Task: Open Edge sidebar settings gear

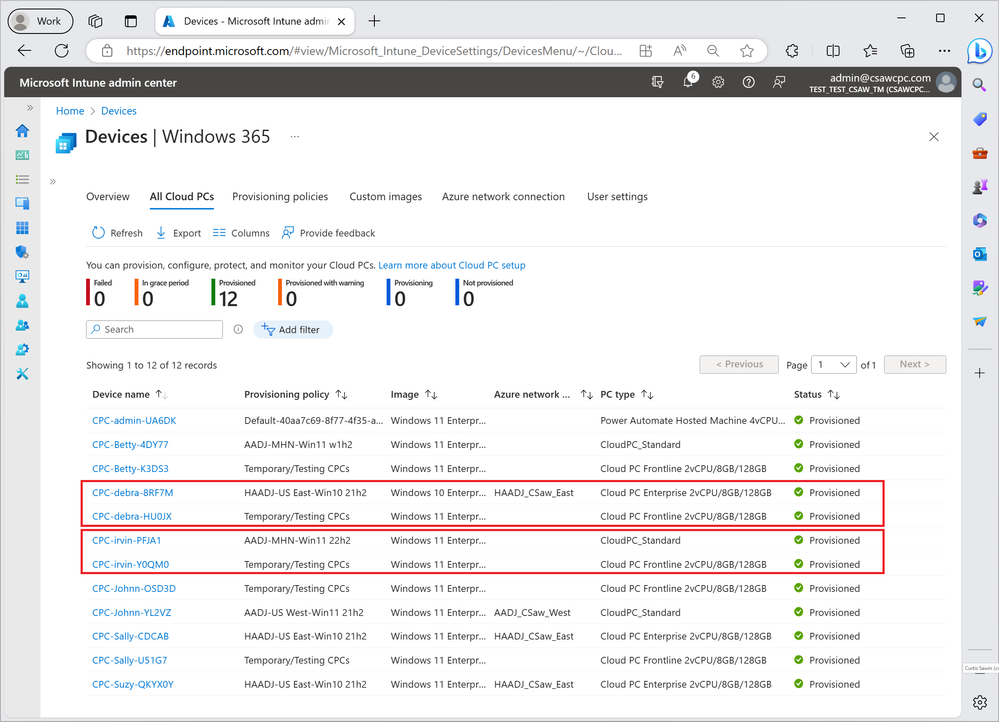Action: [x=979, y=702]
